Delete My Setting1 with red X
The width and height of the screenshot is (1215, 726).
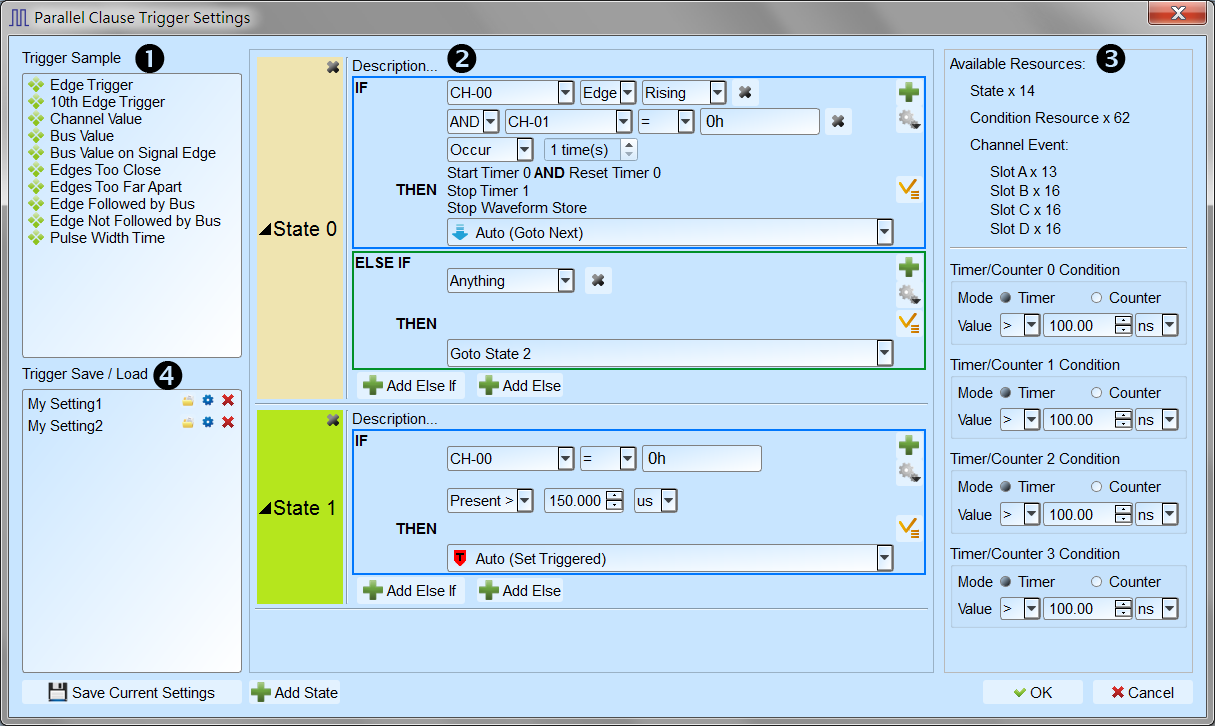228,400
